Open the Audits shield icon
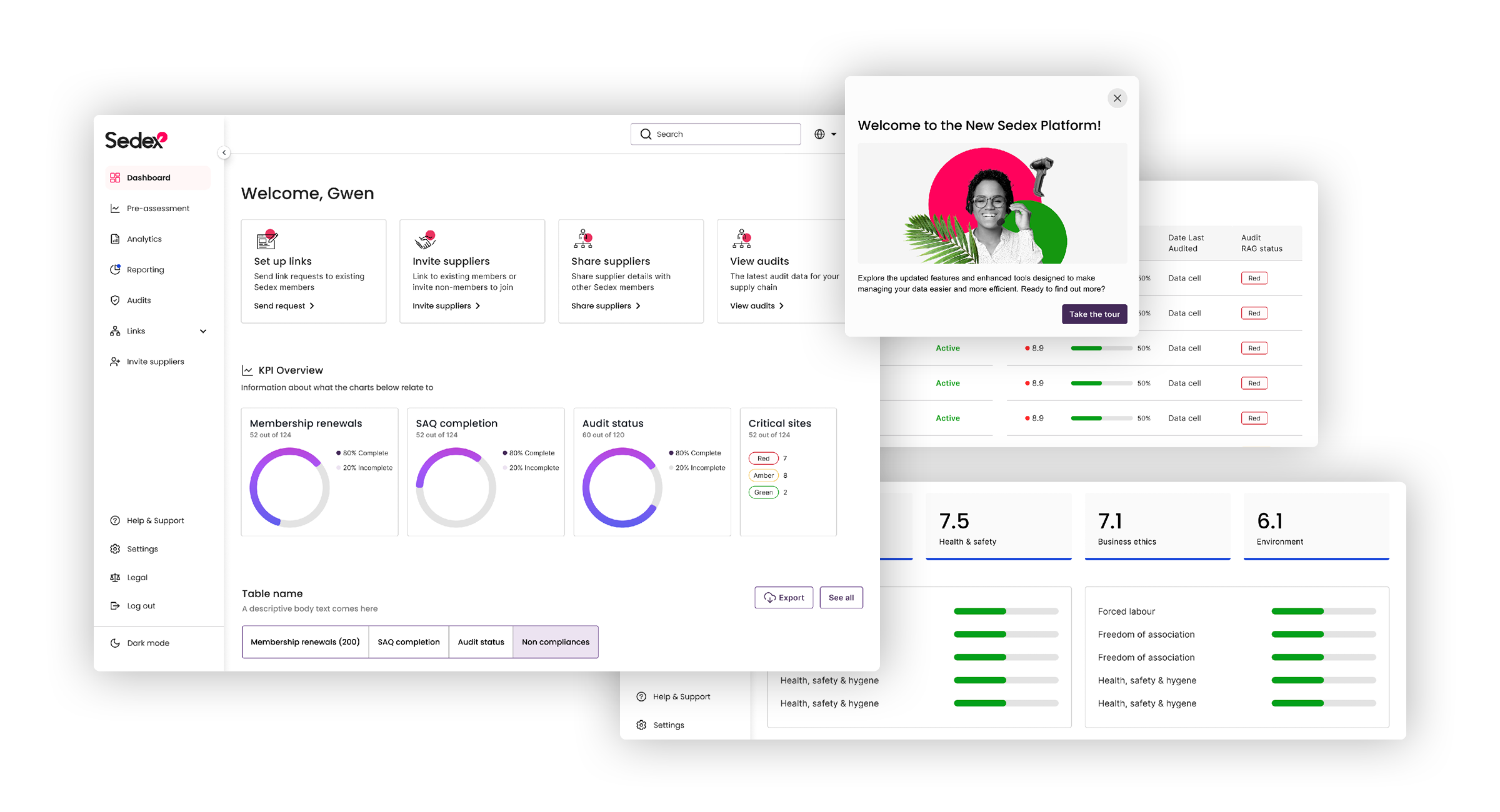The image size is (1500, 812). (115, 300)
